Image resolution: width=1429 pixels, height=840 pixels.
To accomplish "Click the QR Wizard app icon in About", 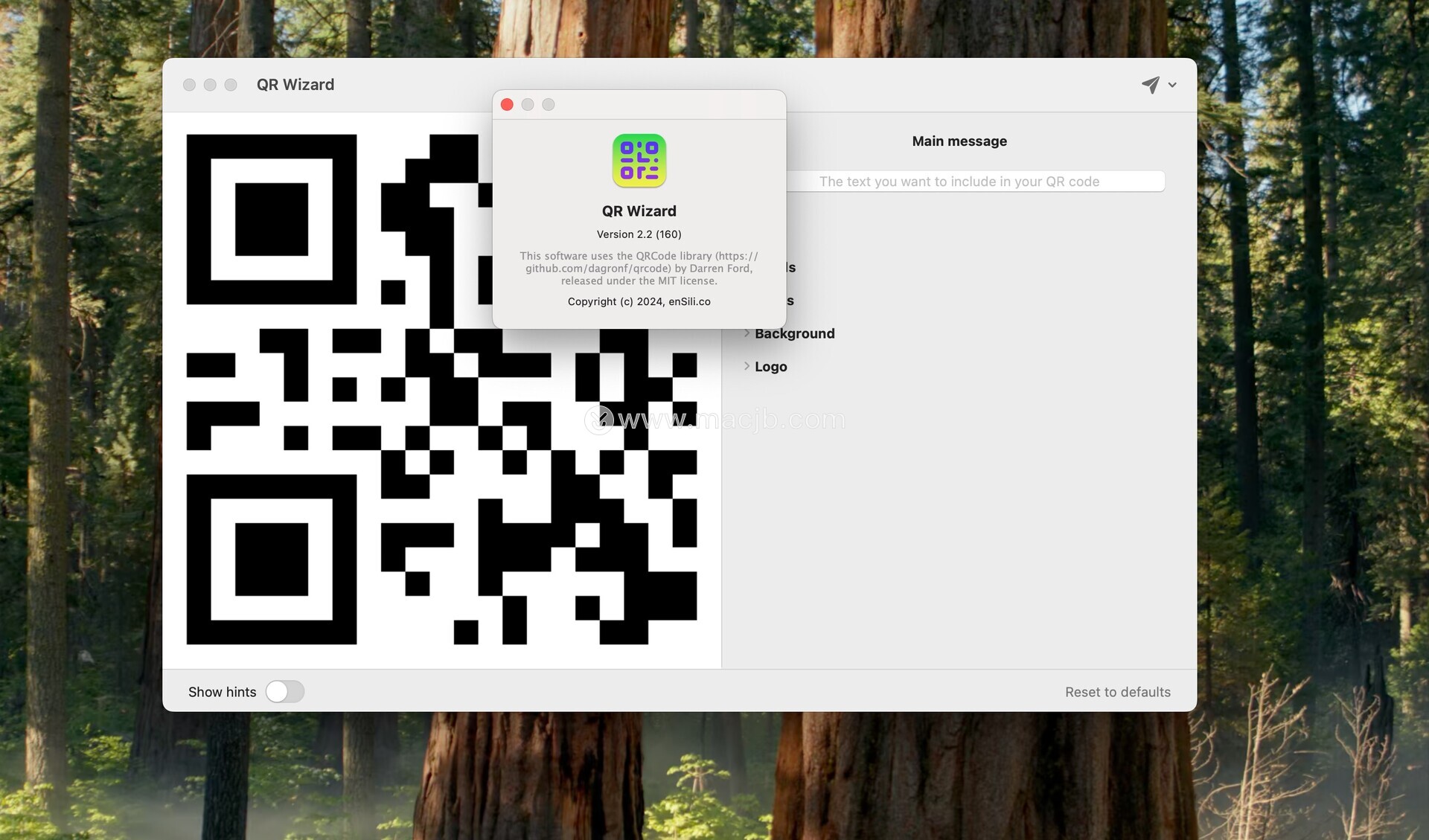I will click(x=639, y=161).
